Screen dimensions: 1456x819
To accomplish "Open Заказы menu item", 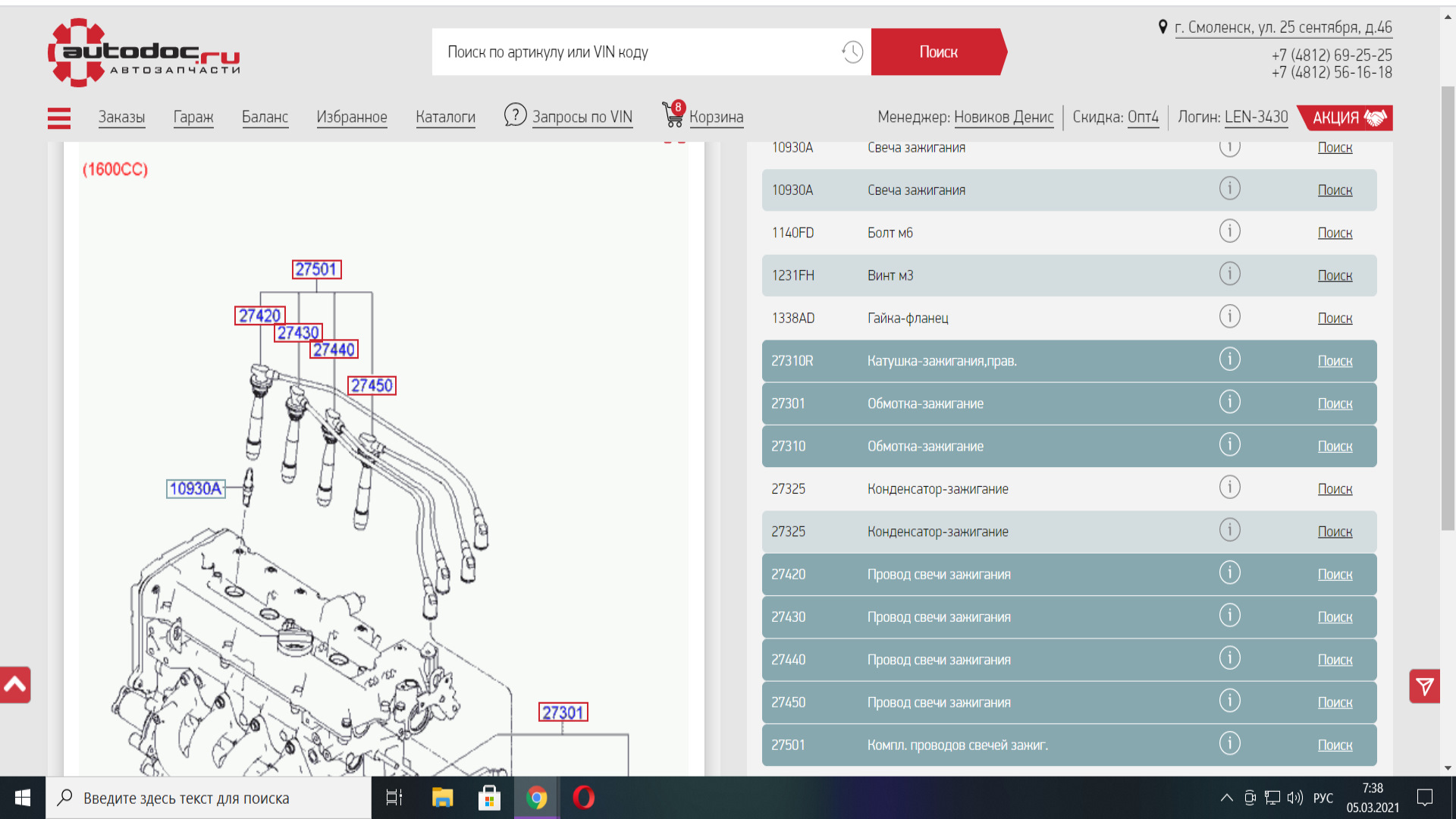I will [x=121, y=118].
